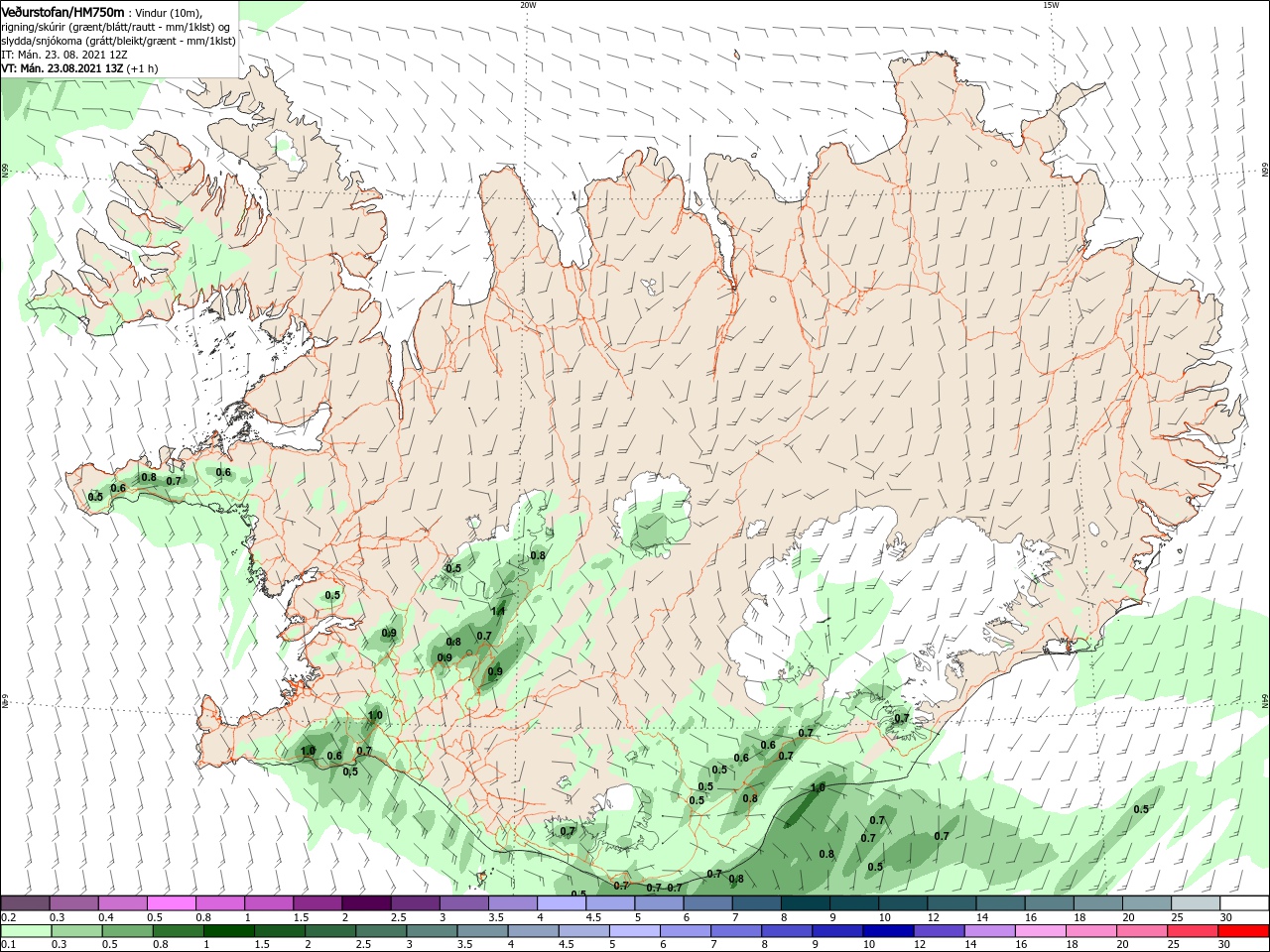
Task: Click the 20W longitude label
Action: pyautogui.click(x=528, y=5)
